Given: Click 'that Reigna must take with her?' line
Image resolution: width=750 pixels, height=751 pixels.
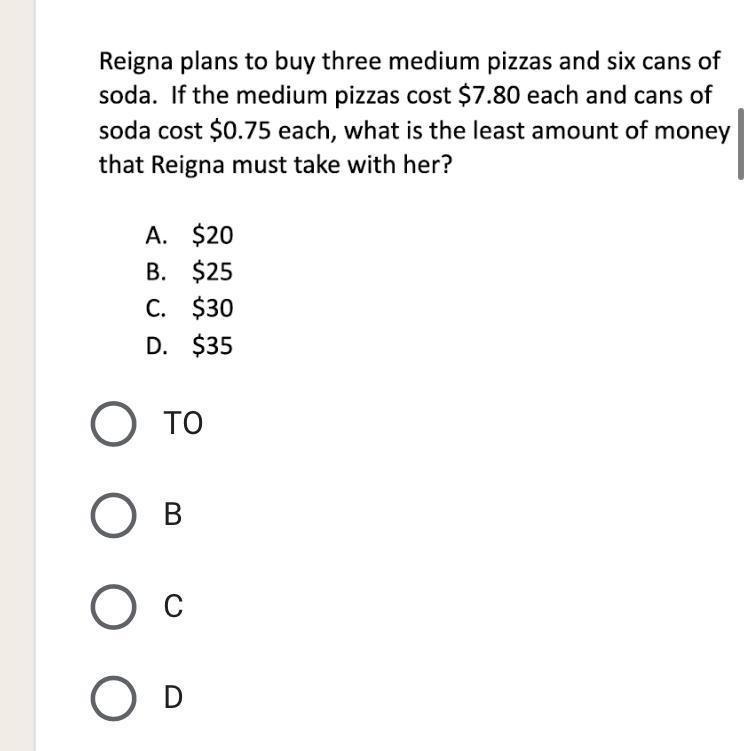Looking at the screenshot, I should click(x=275, y=165).
